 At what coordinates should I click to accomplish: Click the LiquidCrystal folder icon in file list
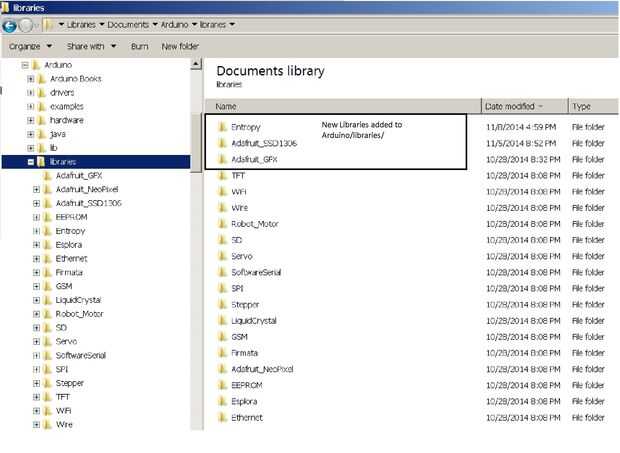pos(223,320)
